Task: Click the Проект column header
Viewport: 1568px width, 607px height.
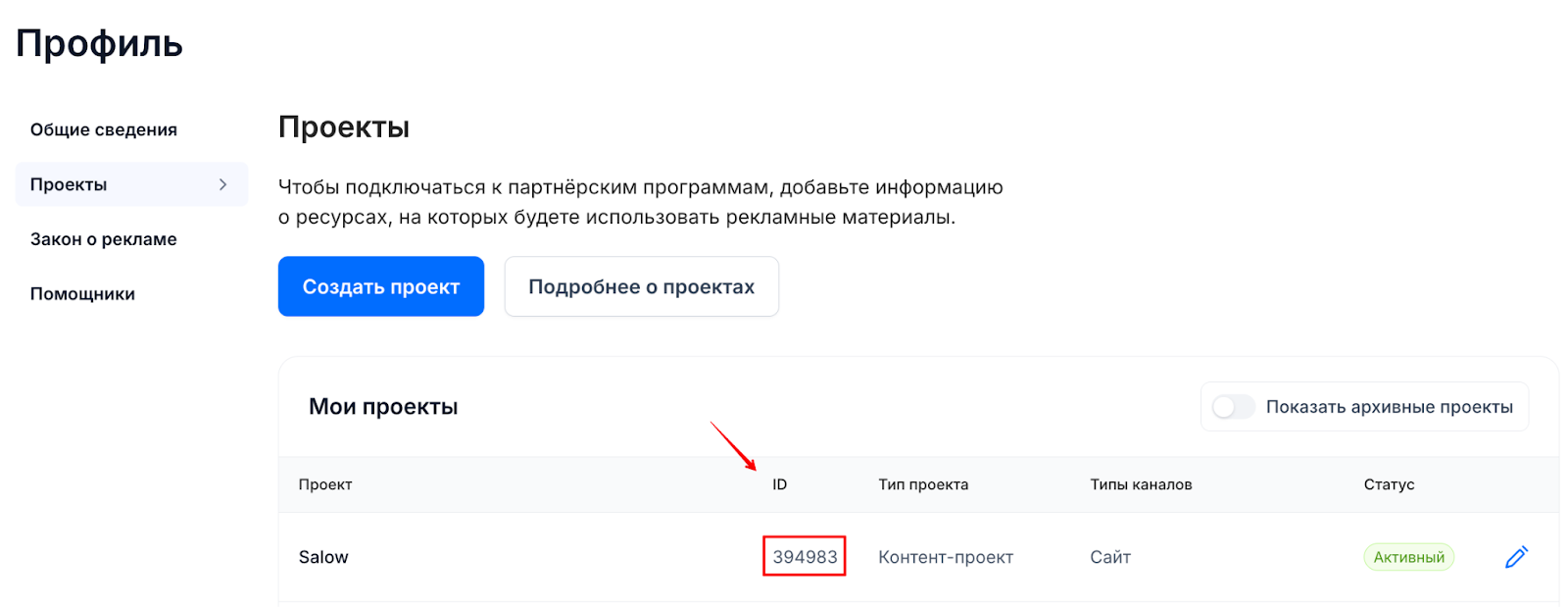Action: point(325,484)
